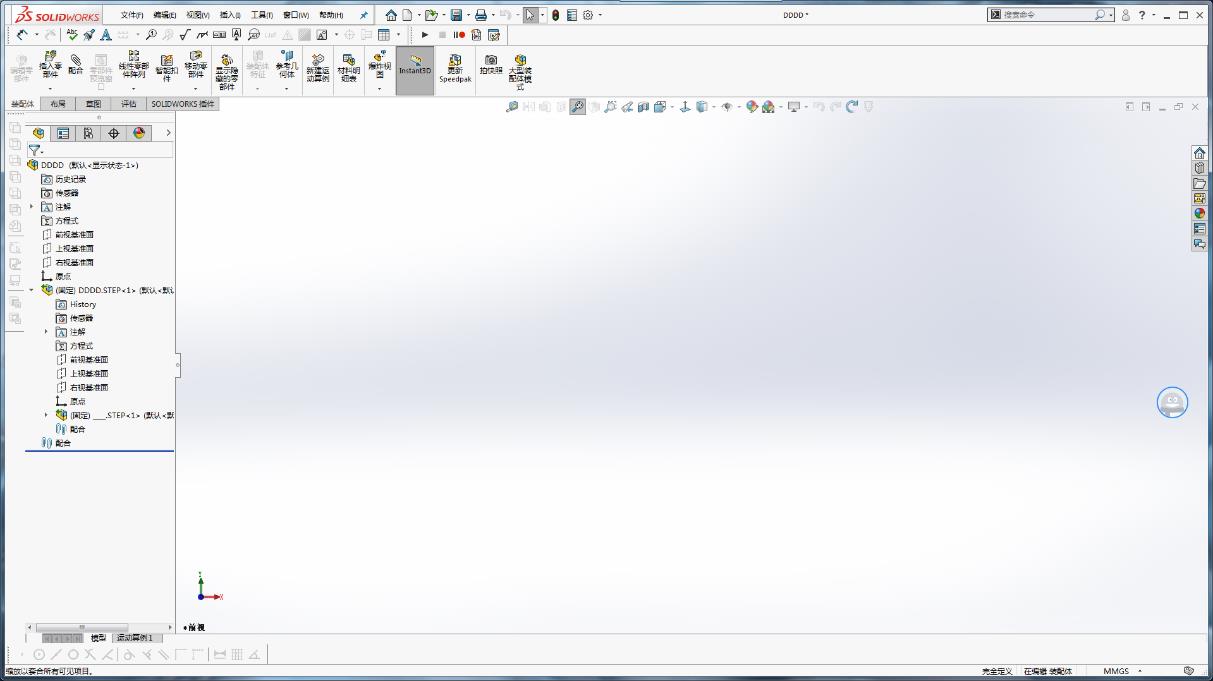Click the 配合 mate paperclip tool in ribbon

[x=76, y=64]
